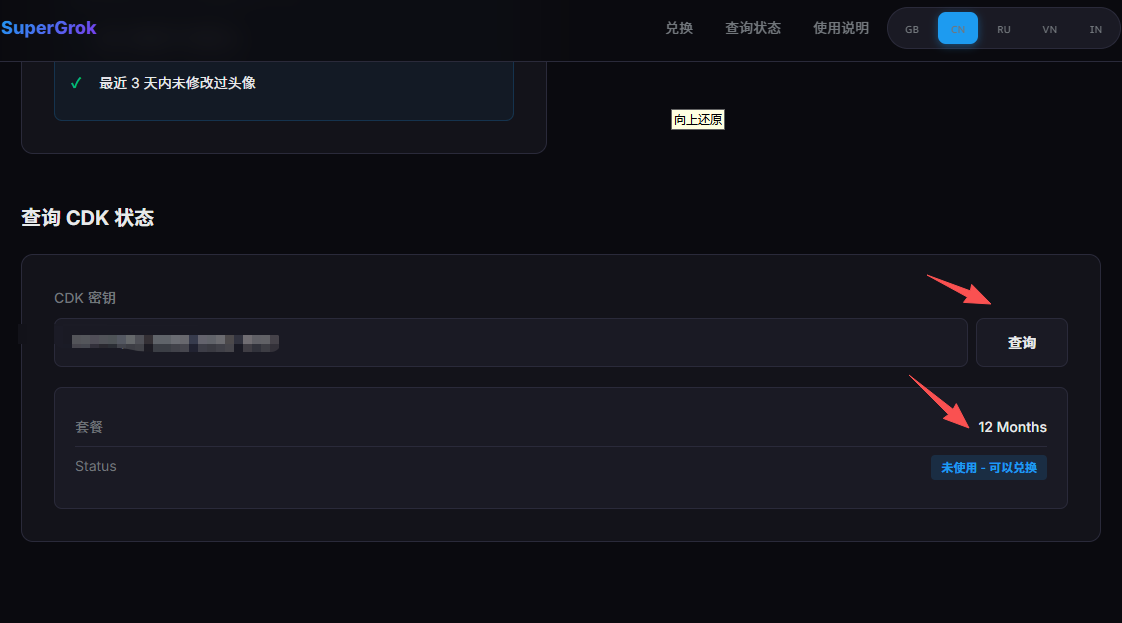The image size is (1122, 623).
Task: Select the CN language option
Action: [957, 29]
